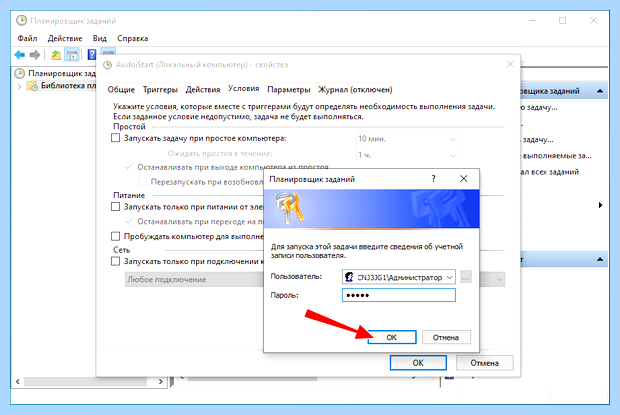The height and width of the screenshot is (415, 620).
Task: Switch to the Журнал (отключен) tab
Action: coord(355,90)
